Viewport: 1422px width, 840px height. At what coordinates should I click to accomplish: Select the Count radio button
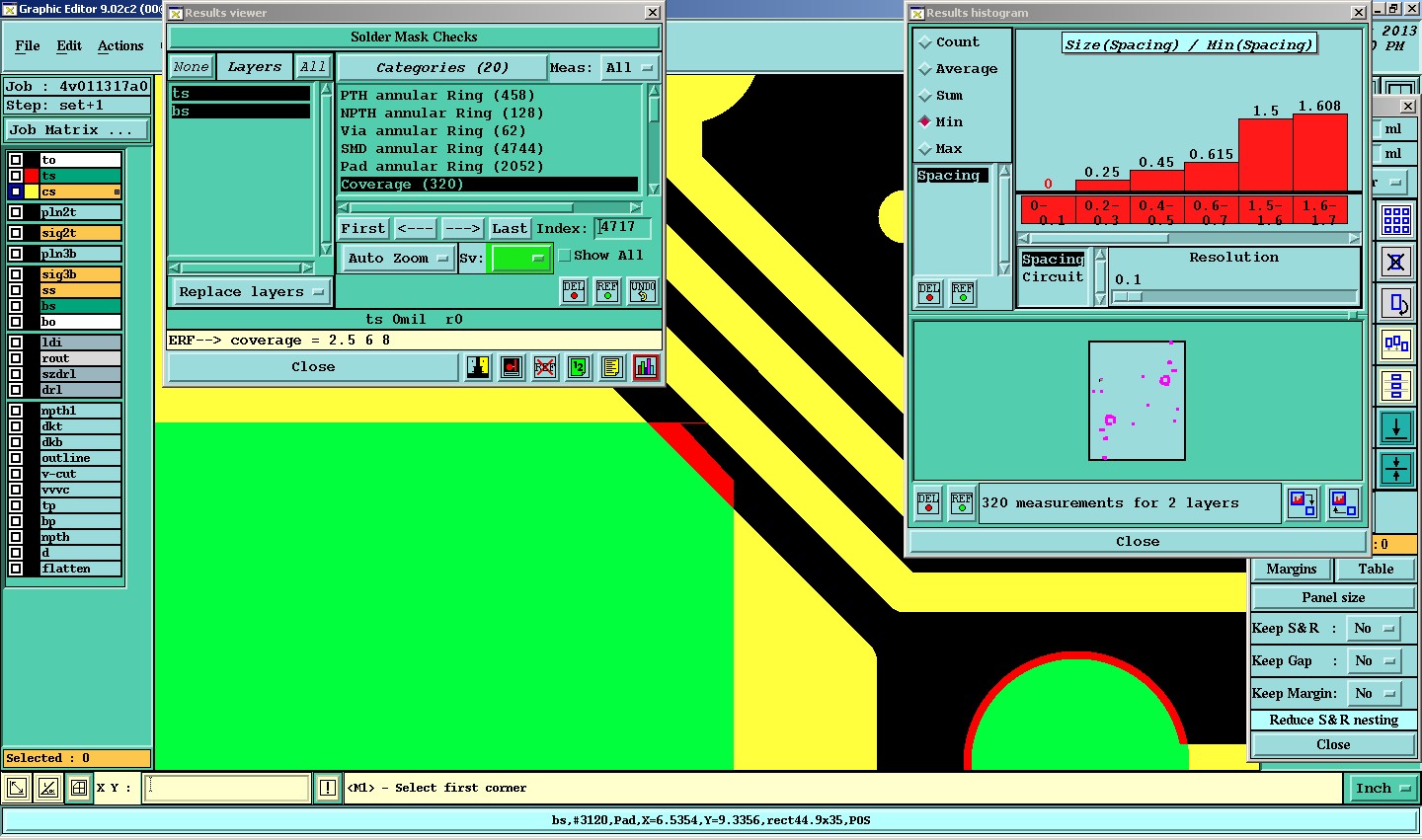tap(925, 42)
